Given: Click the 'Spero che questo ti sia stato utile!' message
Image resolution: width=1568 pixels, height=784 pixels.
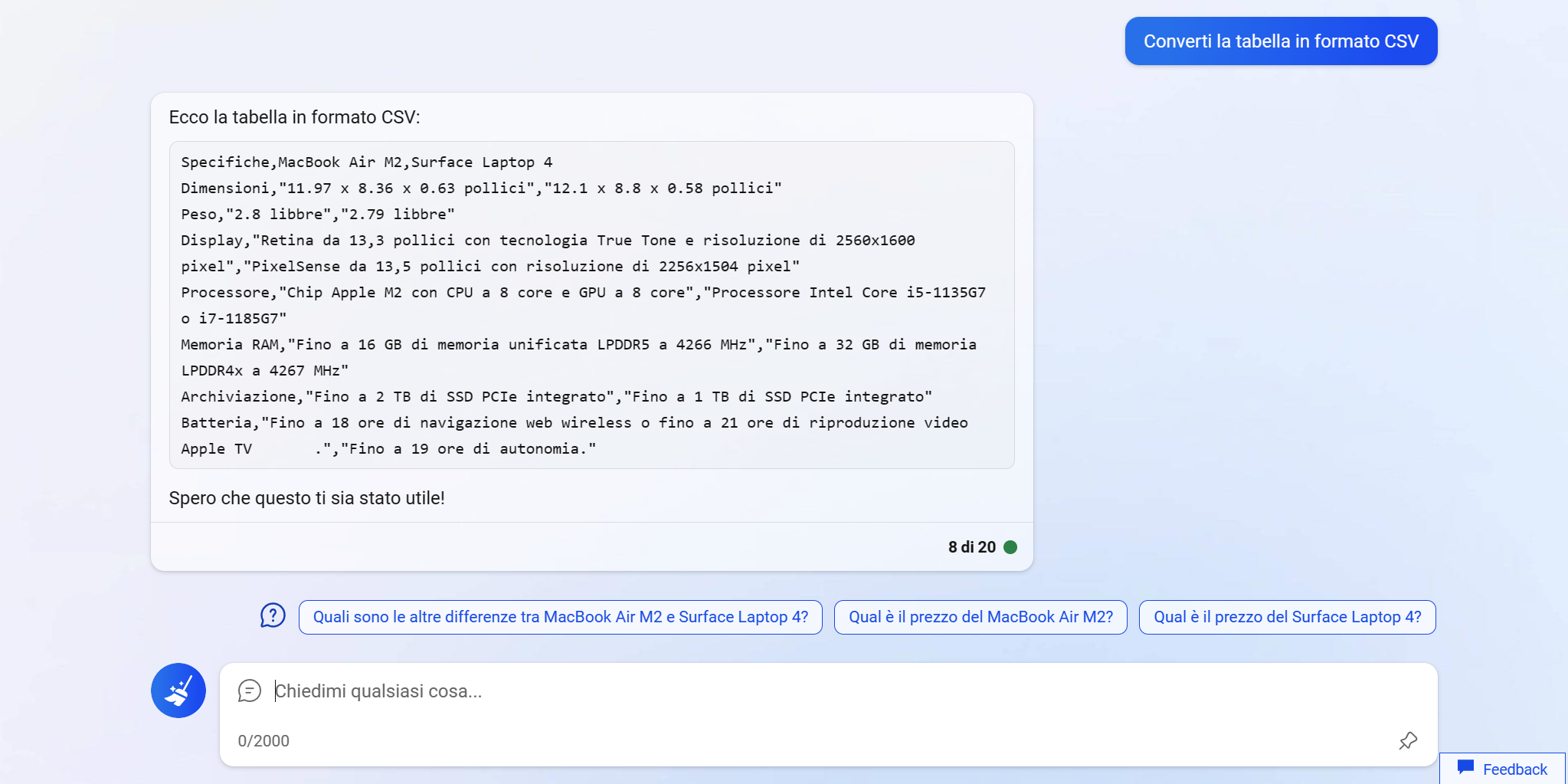Looking at the screenshot, I should (x=306, y=497).
